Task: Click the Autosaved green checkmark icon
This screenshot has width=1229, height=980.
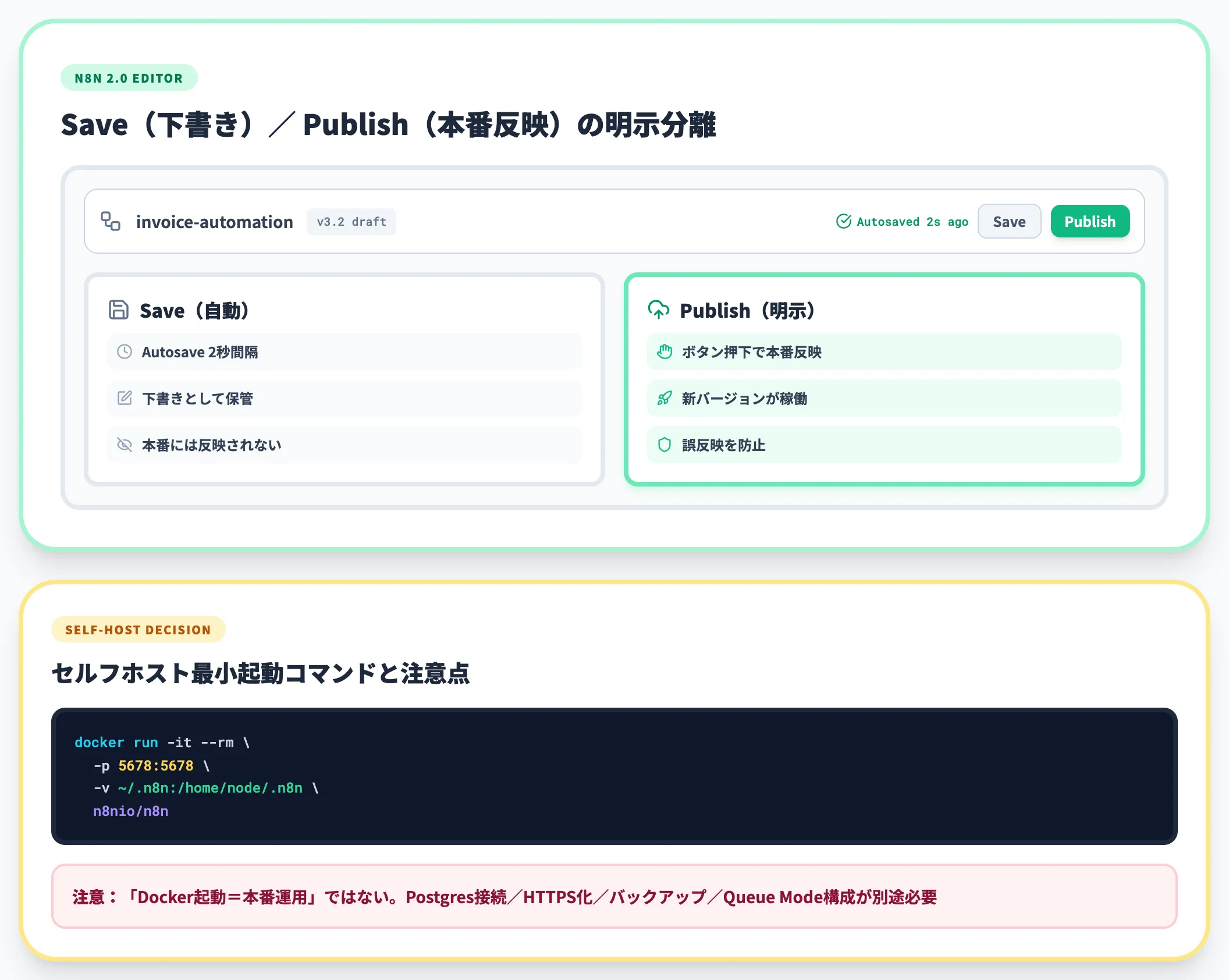Action: 844,221
